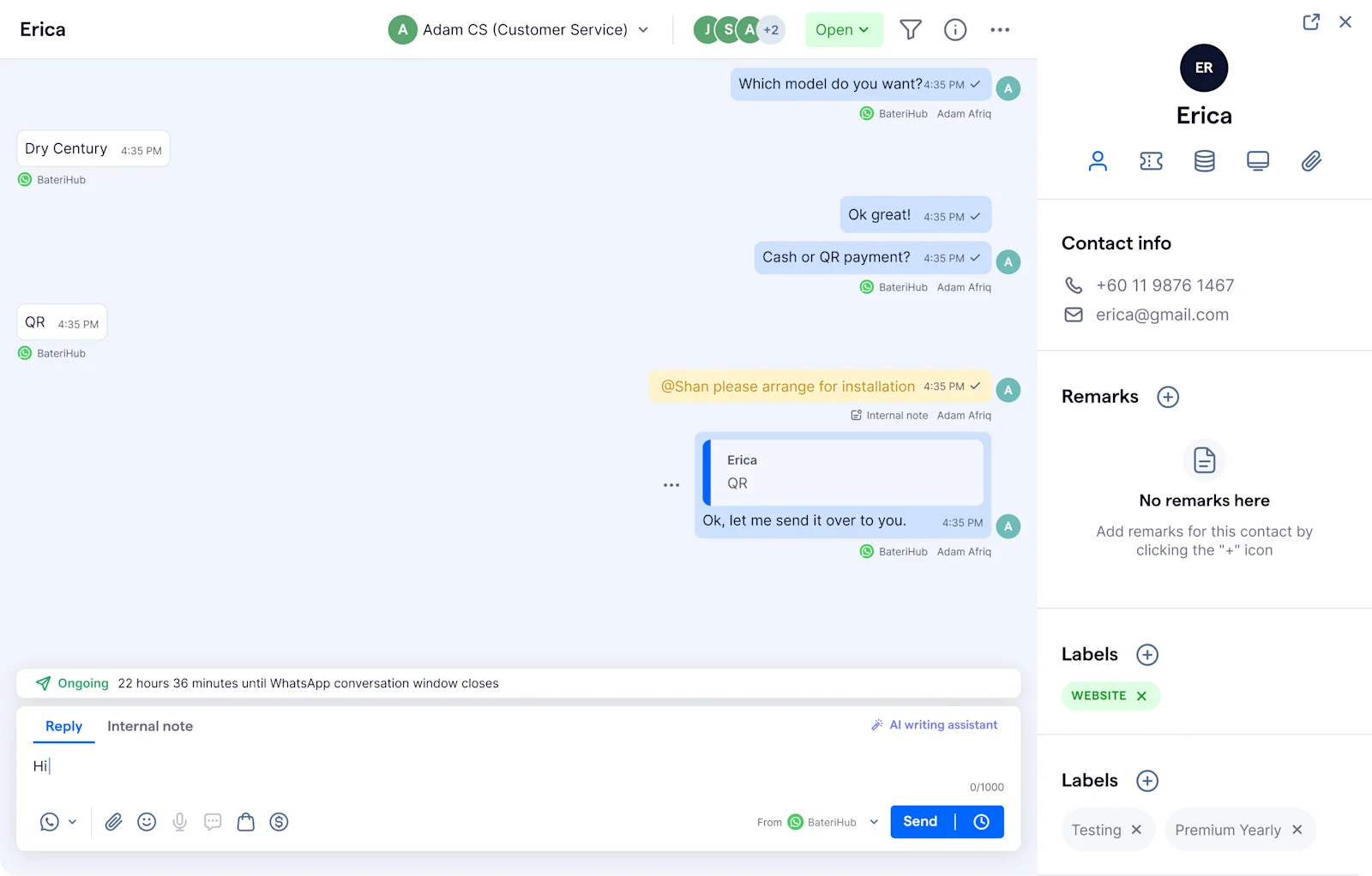Screen dimensions: 1372x876
Task: Open the conversation info icon
Action: click(x=954, y=29)
